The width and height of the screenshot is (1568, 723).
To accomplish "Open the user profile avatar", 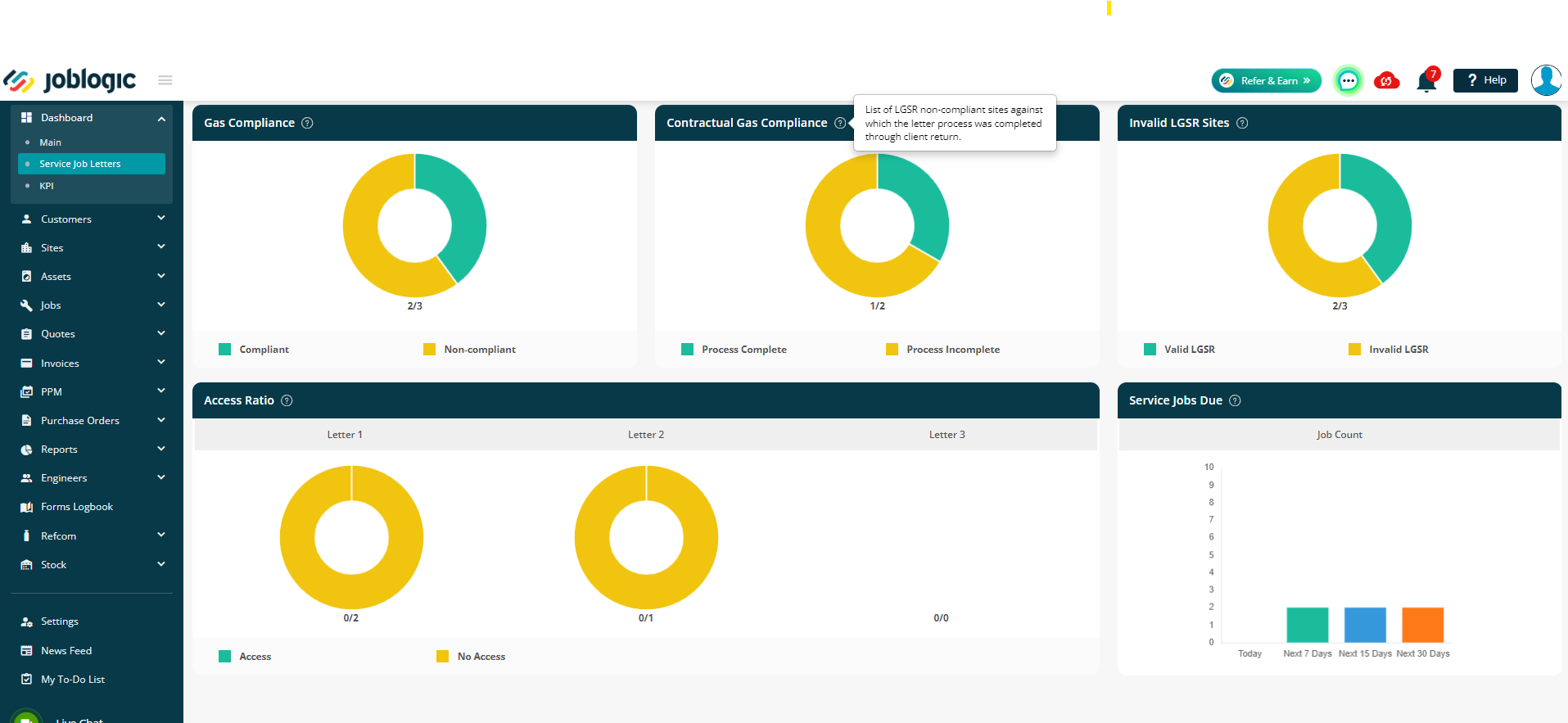I will 1546,80.
